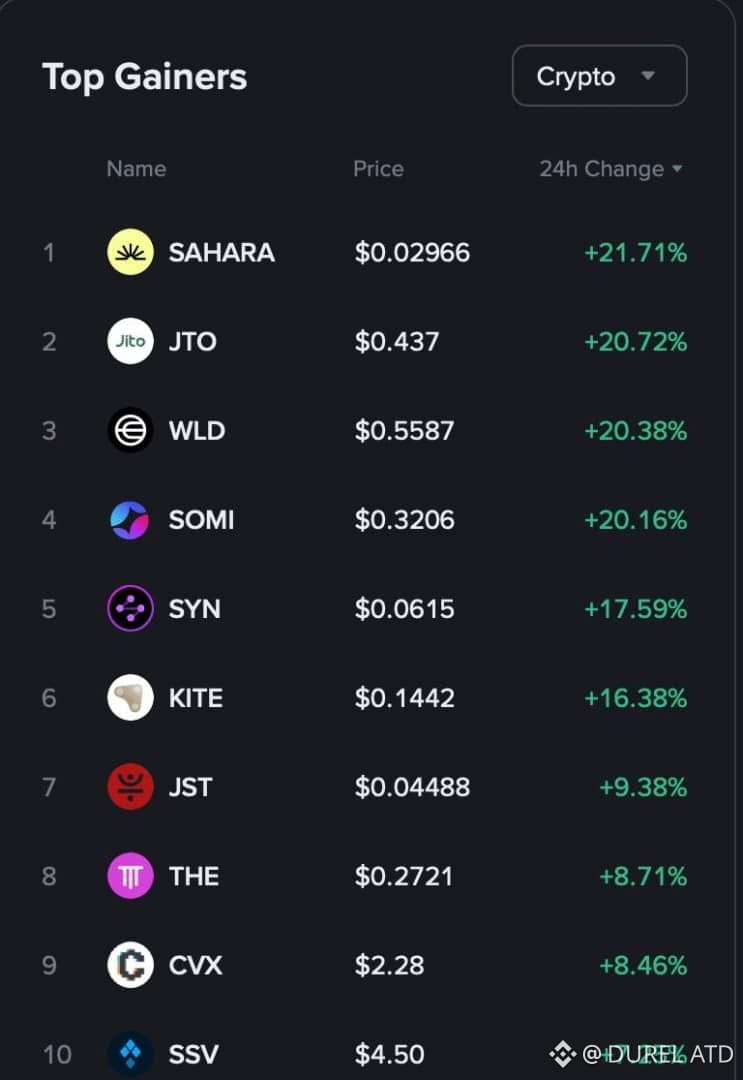This screenshot has width=743, height=1080.
Task: Click the KITE coin logo
Action: tap(130, 697)
